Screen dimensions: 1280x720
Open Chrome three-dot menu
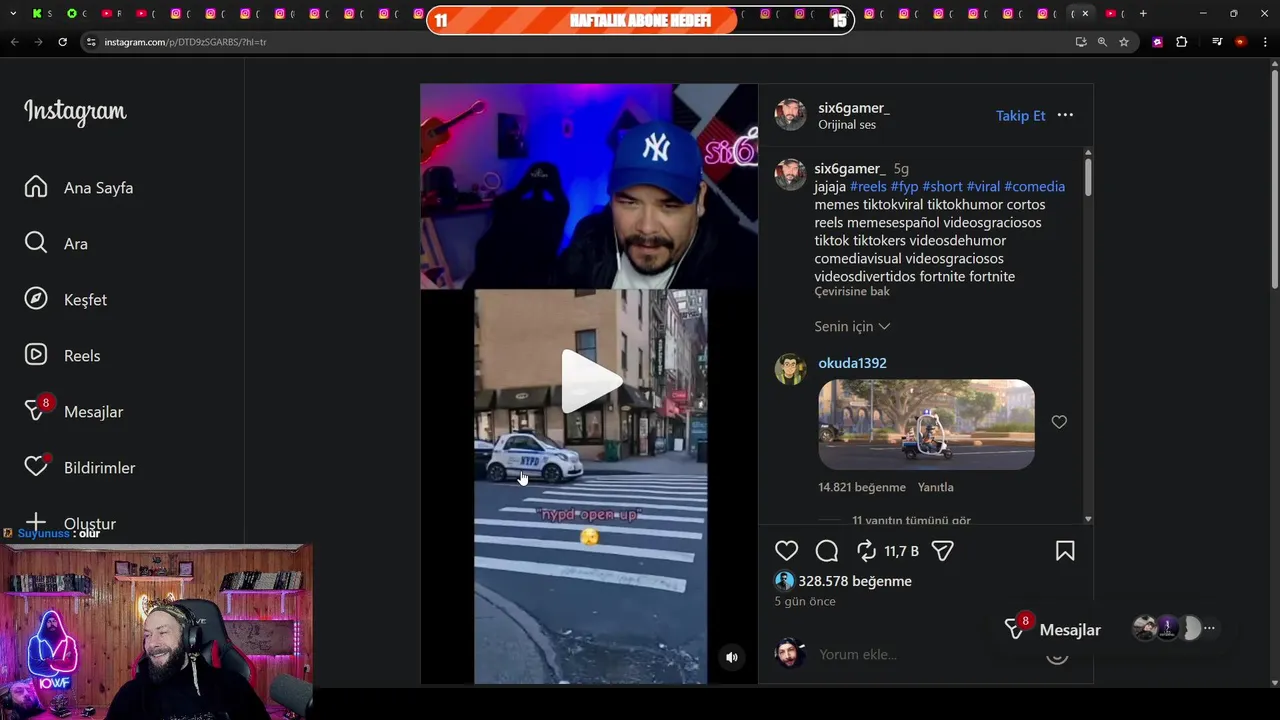pos(1266,42)
